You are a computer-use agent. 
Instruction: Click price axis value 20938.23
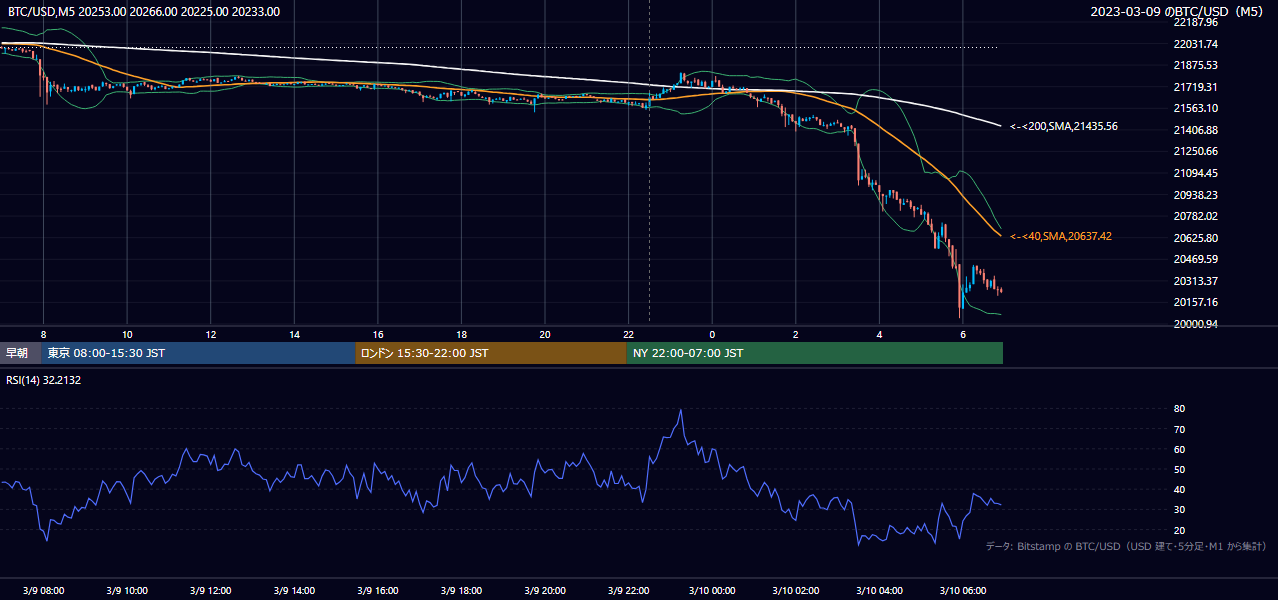(1195, 195)
